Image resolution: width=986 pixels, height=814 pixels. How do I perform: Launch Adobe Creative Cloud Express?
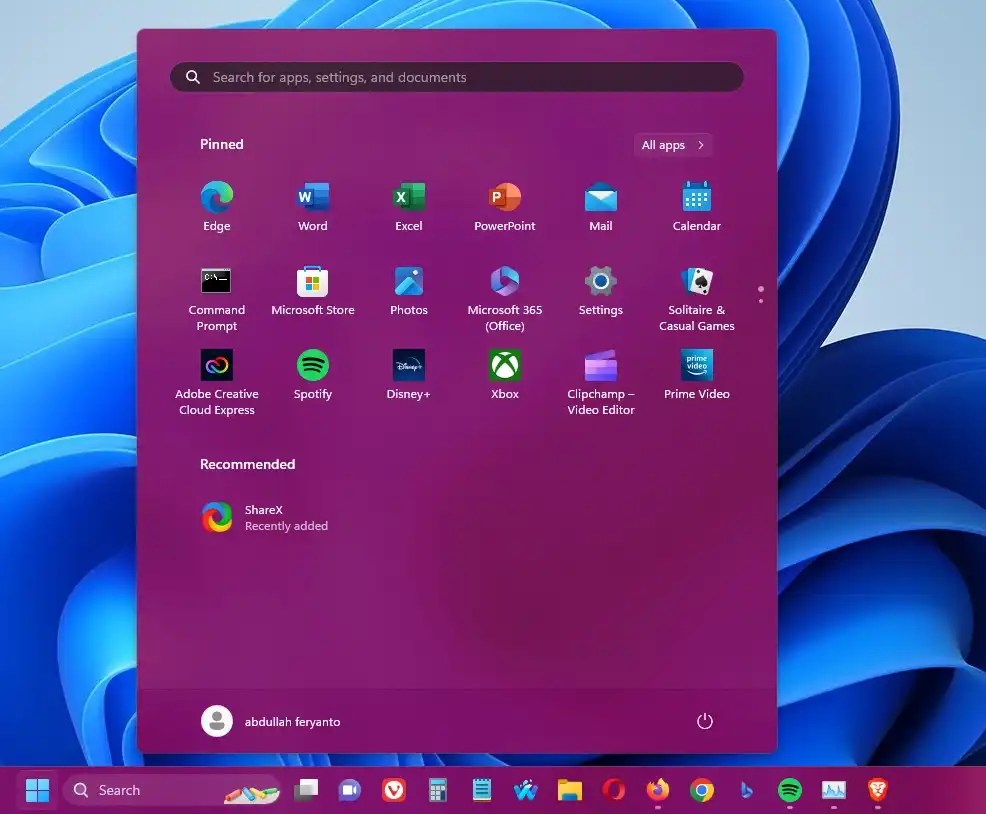(x=217, y=367)
